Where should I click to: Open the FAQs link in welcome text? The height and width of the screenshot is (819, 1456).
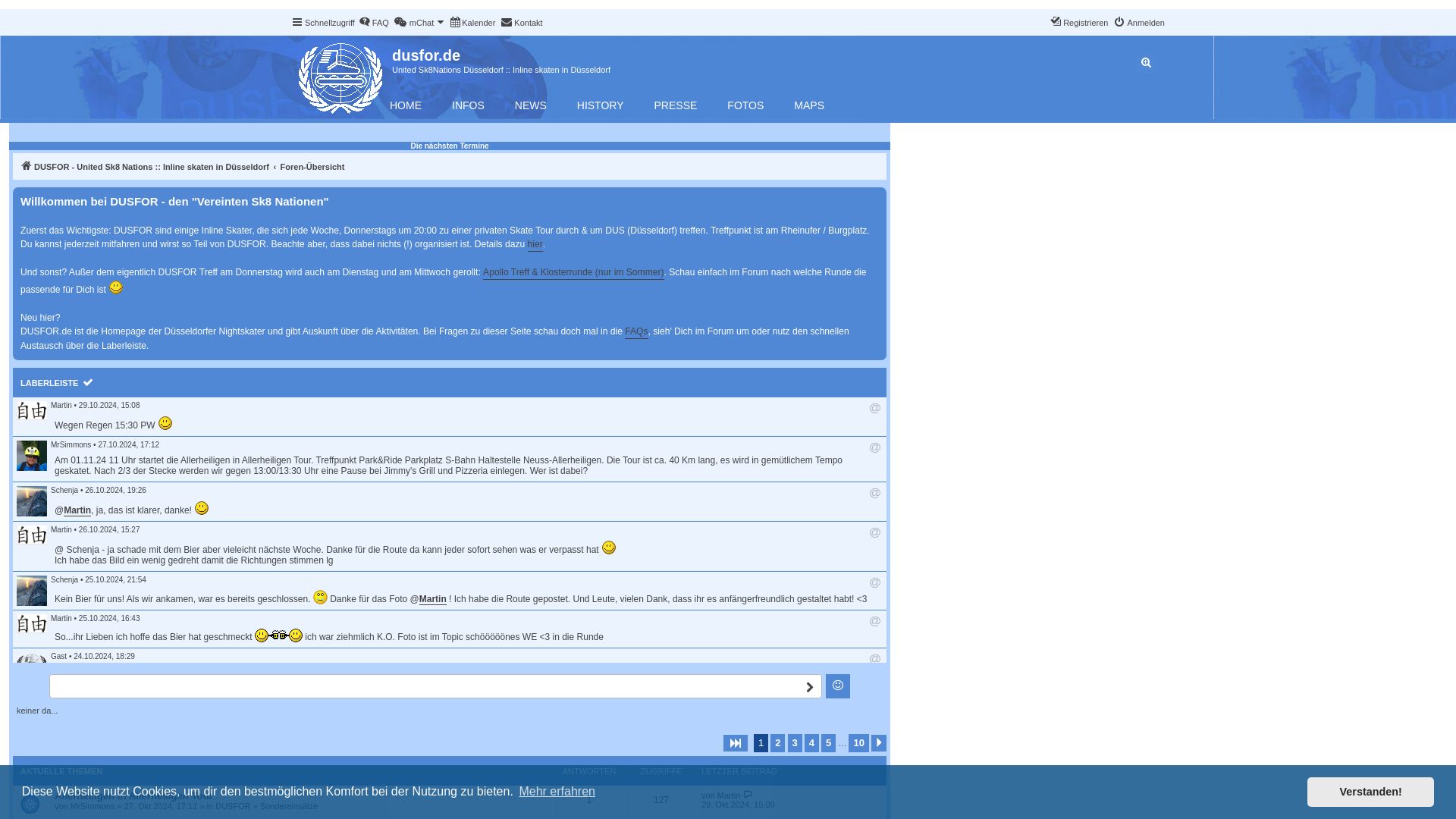pyautogui.click(x=636, y=331)
